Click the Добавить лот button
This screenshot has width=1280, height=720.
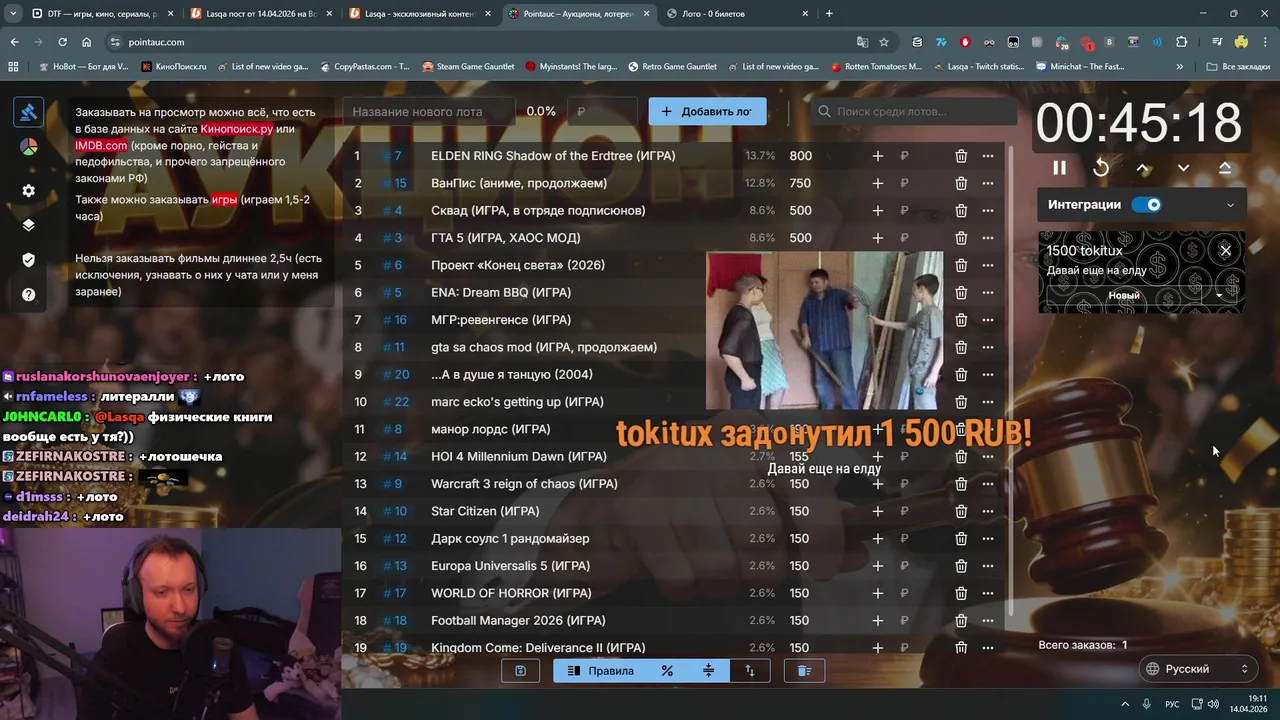click(x=707, y=112)
